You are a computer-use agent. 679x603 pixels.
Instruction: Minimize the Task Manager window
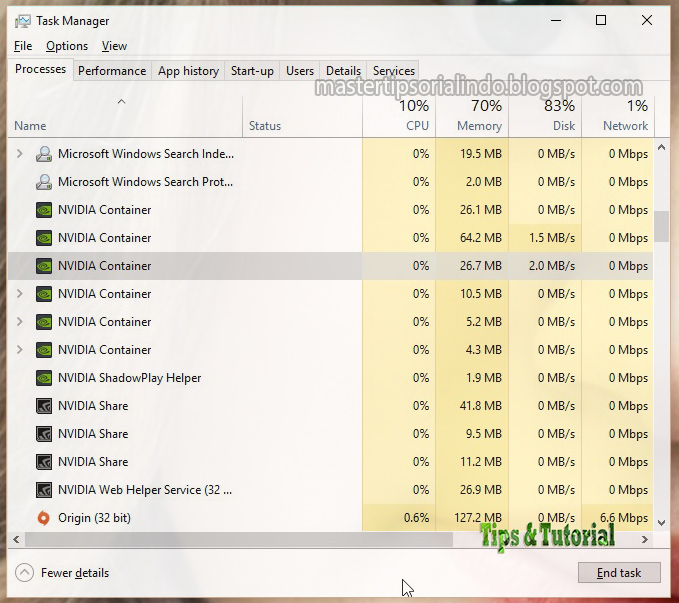click(556, 20)
